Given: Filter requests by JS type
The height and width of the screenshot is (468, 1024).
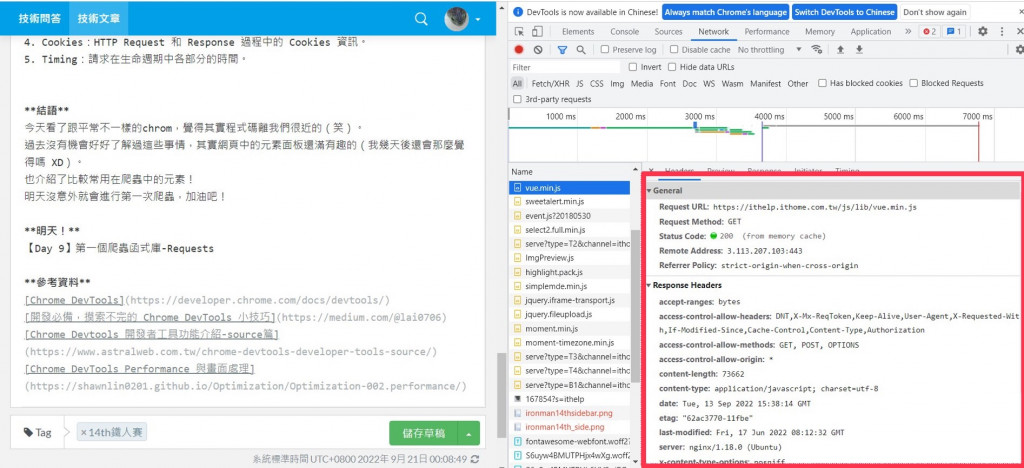Looking at the screenshot, I should 580,84.
